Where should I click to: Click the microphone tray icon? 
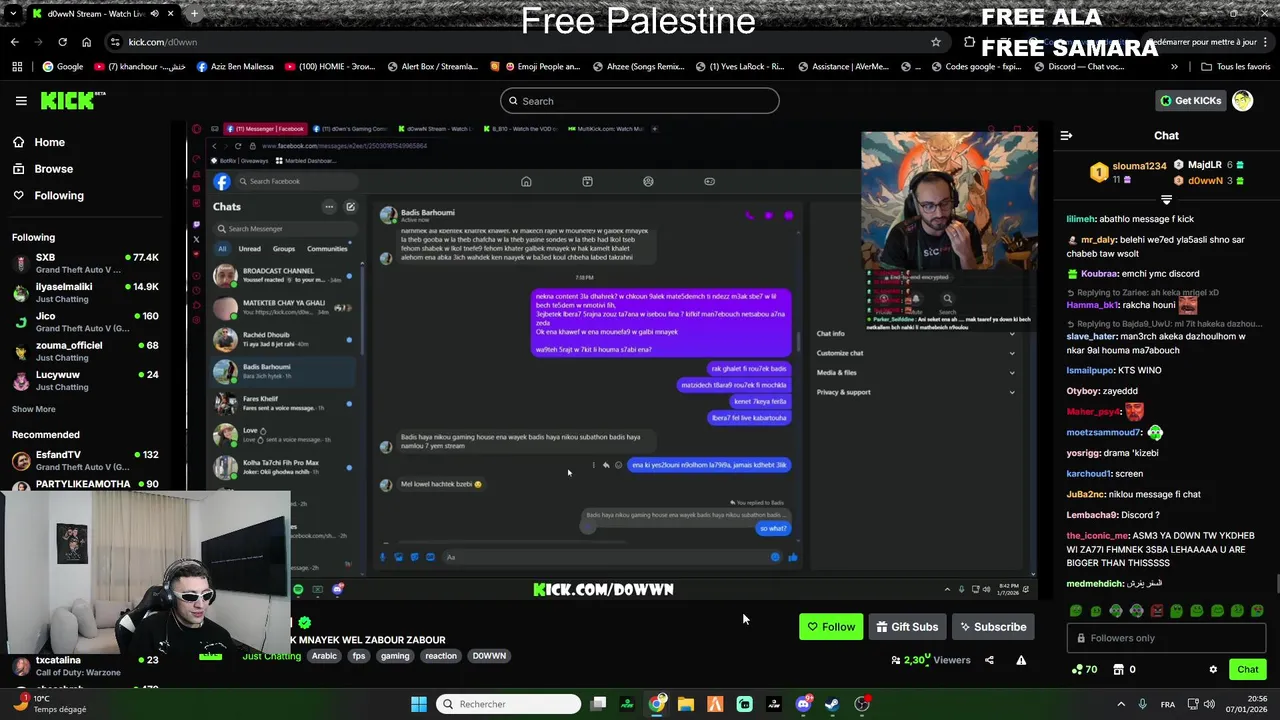pyautogui.click(x=1143, y=704)
